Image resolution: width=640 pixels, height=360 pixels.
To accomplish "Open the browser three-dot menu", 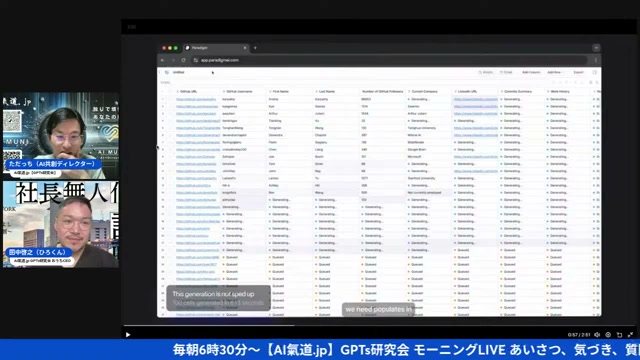I will (x=596, y=60).
